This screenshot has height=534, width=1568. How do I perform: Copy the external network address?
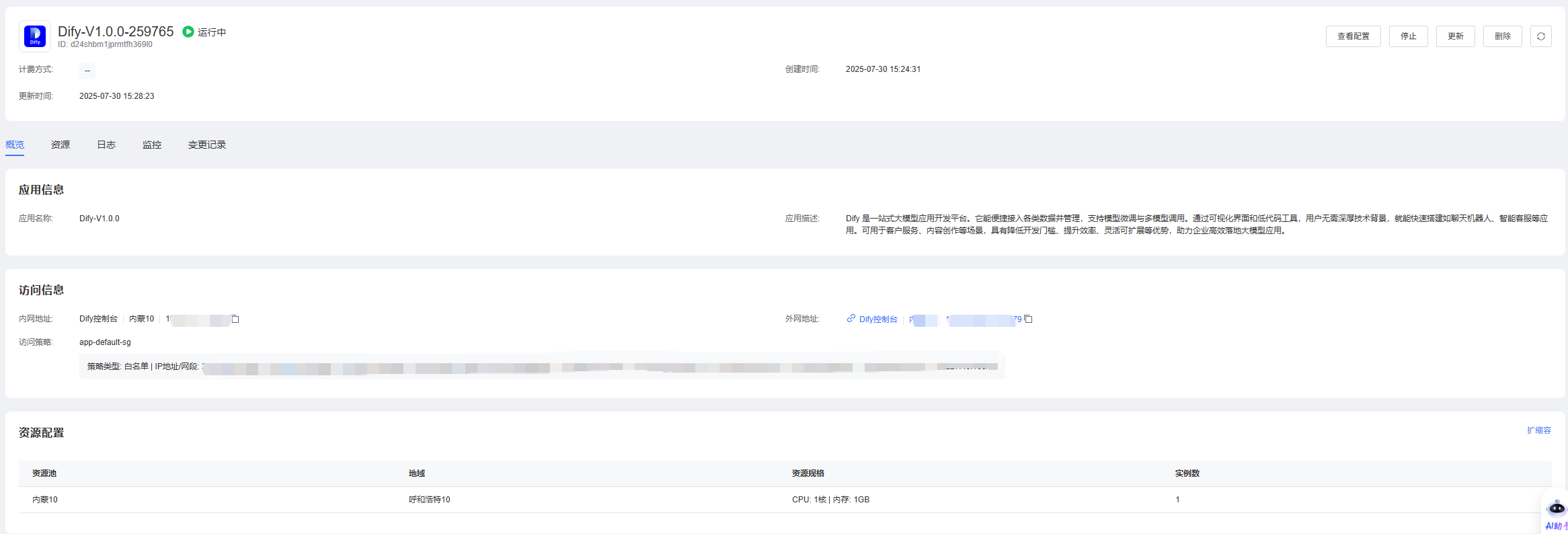click(1028, 319)
